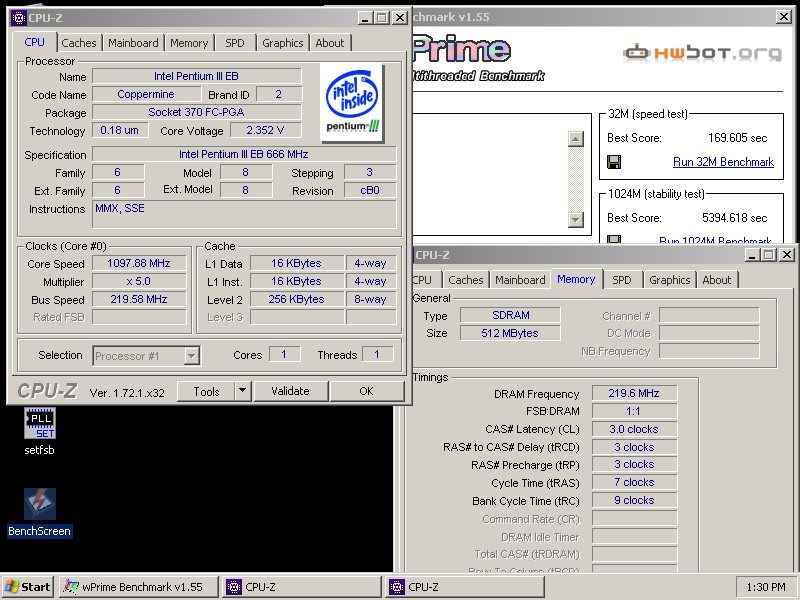
Task: Run the 32M Benchmark link
Action: point(723,162)
